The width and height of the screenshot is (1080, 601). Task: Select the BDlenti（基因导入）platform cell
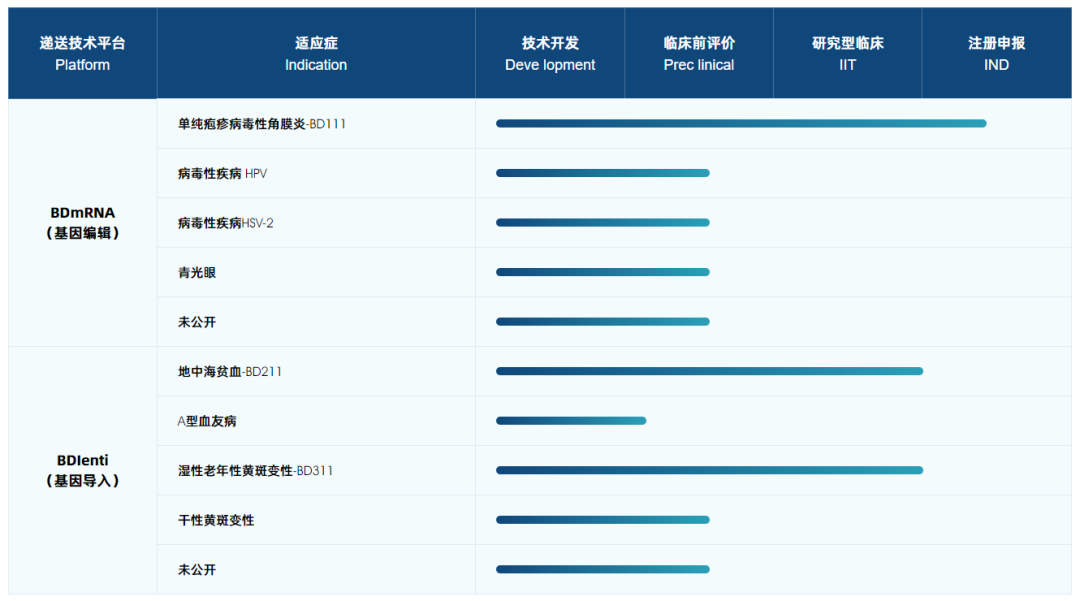click(x=82, y=471)
